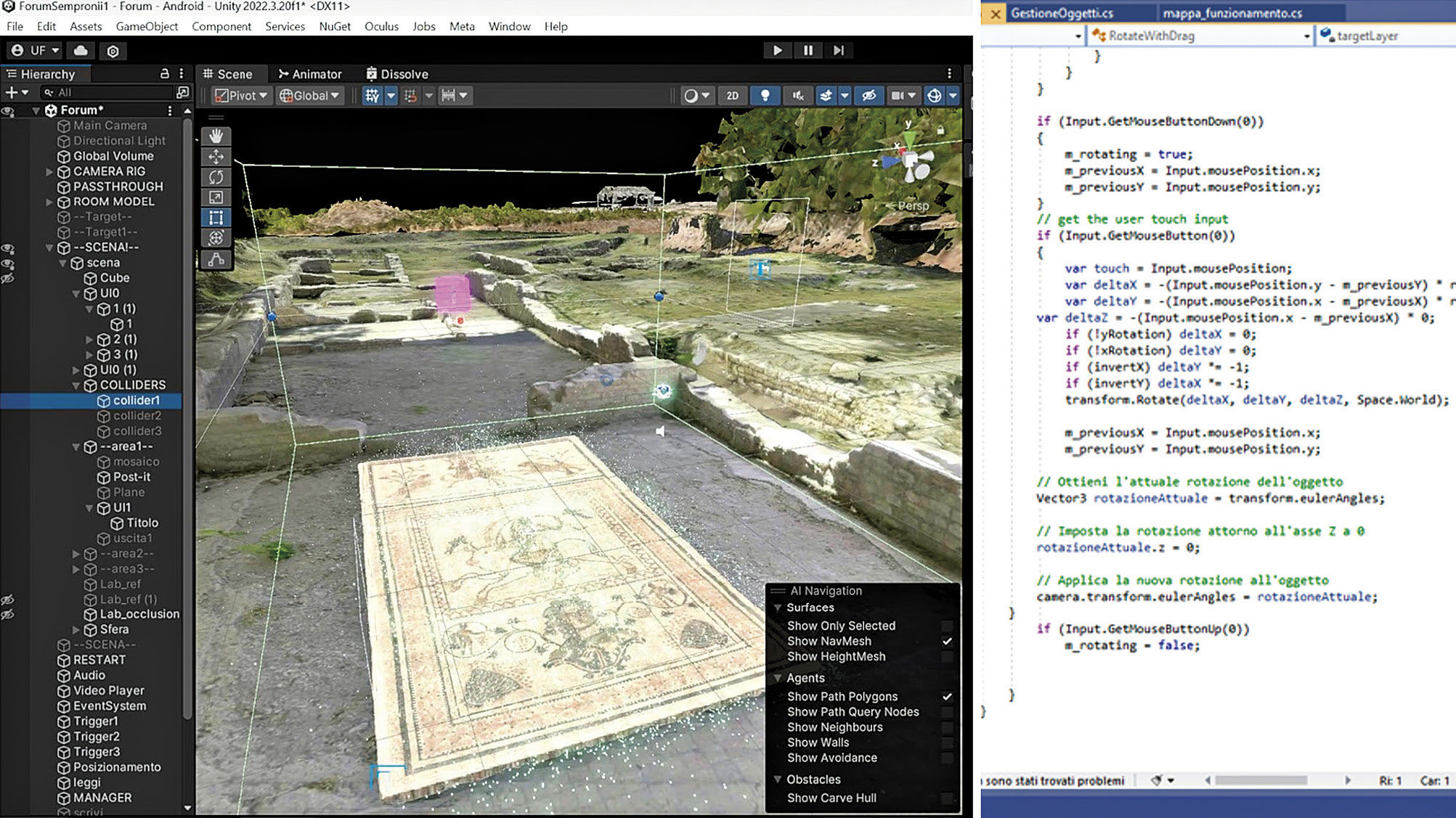This screenshot has width=1456, height=818.
Task: Toggle scene lighting bulb icon
Action: pos(765,95)
